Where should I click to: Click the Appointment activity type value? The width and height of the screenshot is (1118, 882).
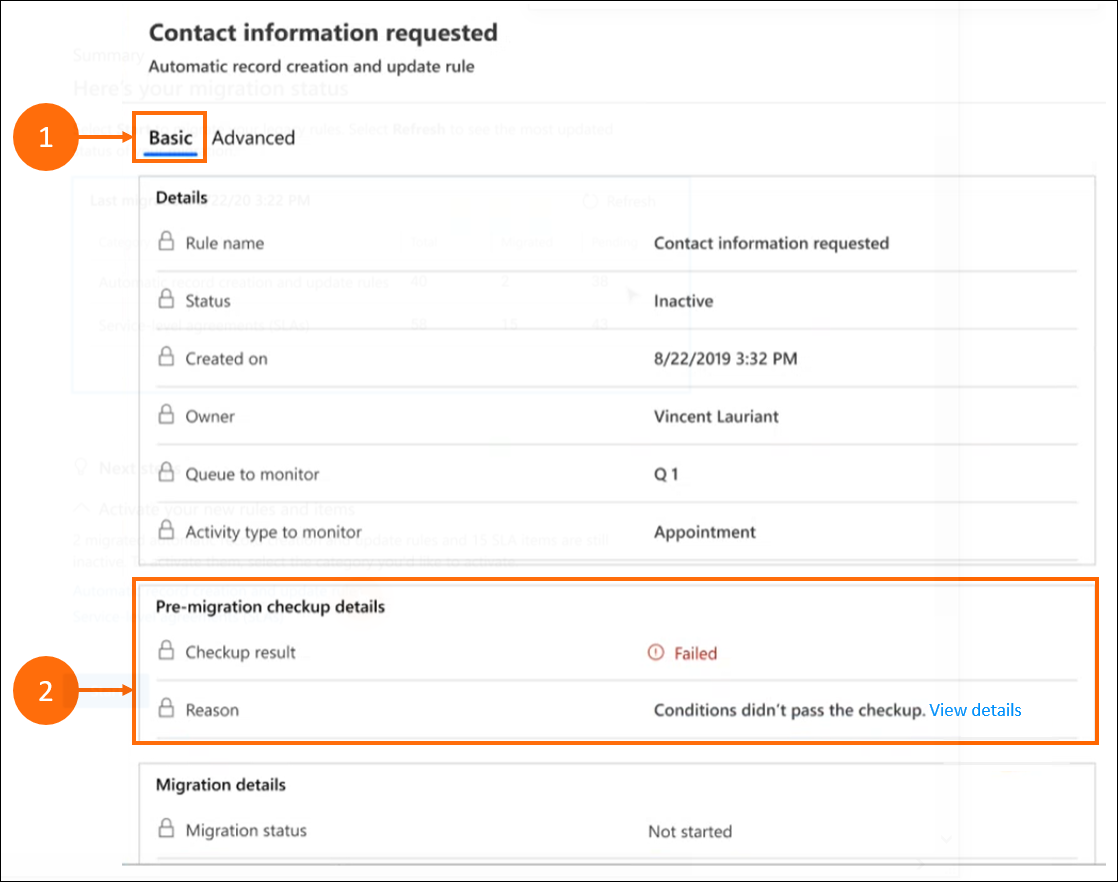pos(705,533)
